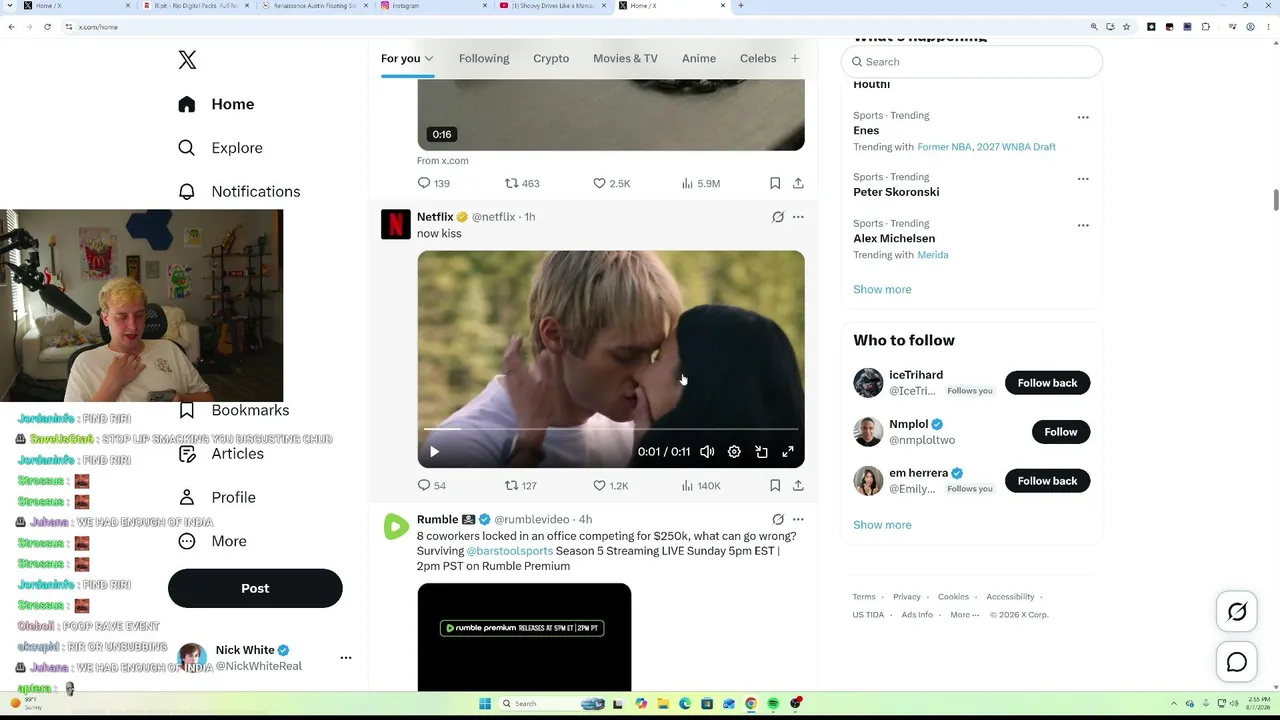
Task: View analytics for the 5.9M views post
Action: click(x=700, y=183)
